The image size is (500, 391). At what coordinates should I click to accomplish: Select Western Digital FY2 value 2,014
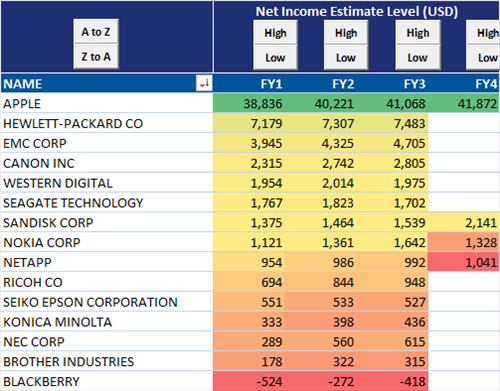tap(320, 183)
